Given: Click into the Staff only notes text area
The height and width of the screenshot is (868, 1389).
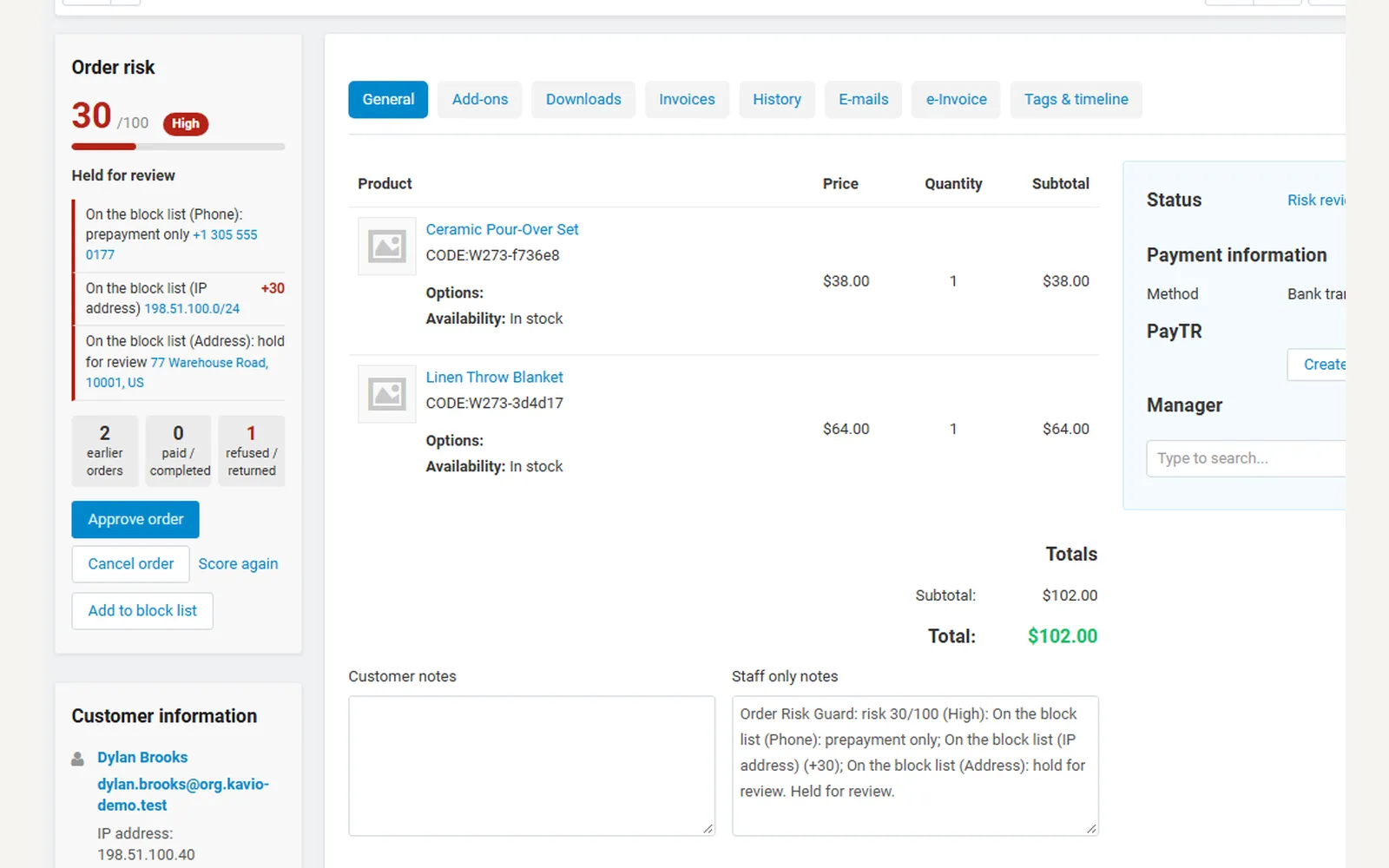Looking at the screenshot, I should coord(915,766).
